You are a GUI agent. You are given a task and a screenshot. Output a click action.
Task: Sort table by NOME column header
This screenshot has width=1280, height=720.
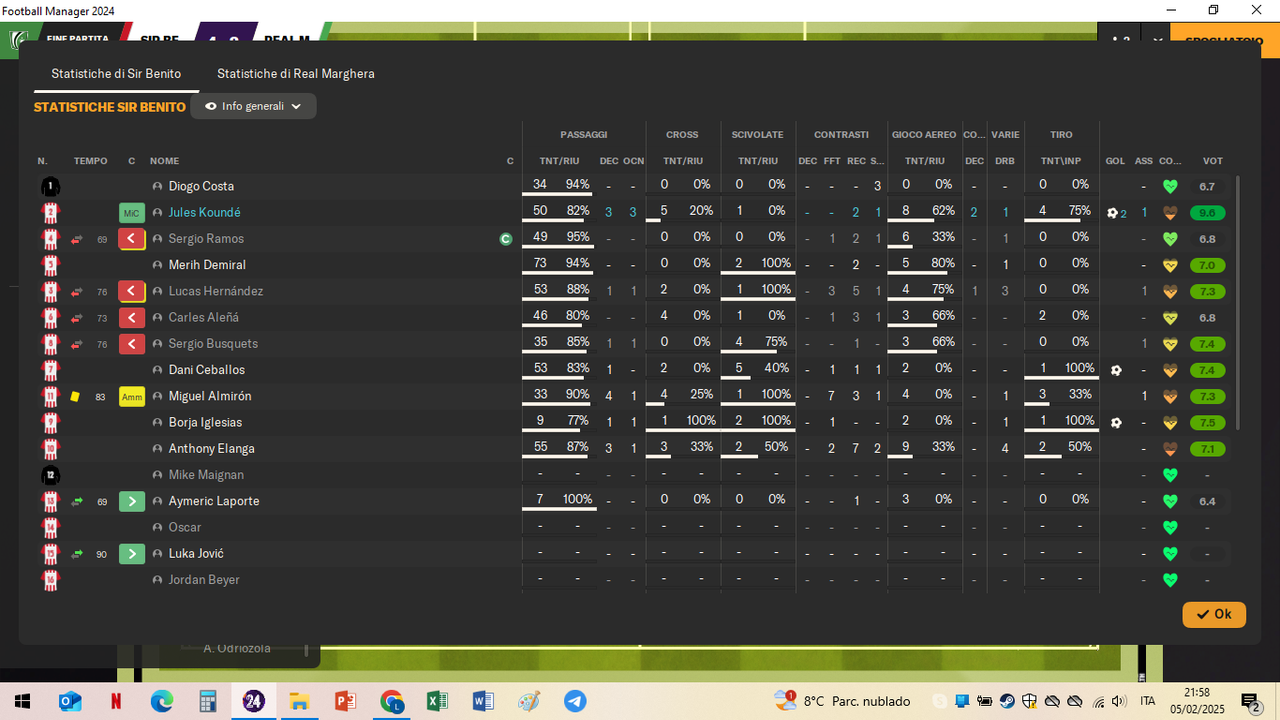(x=165, y=161)
